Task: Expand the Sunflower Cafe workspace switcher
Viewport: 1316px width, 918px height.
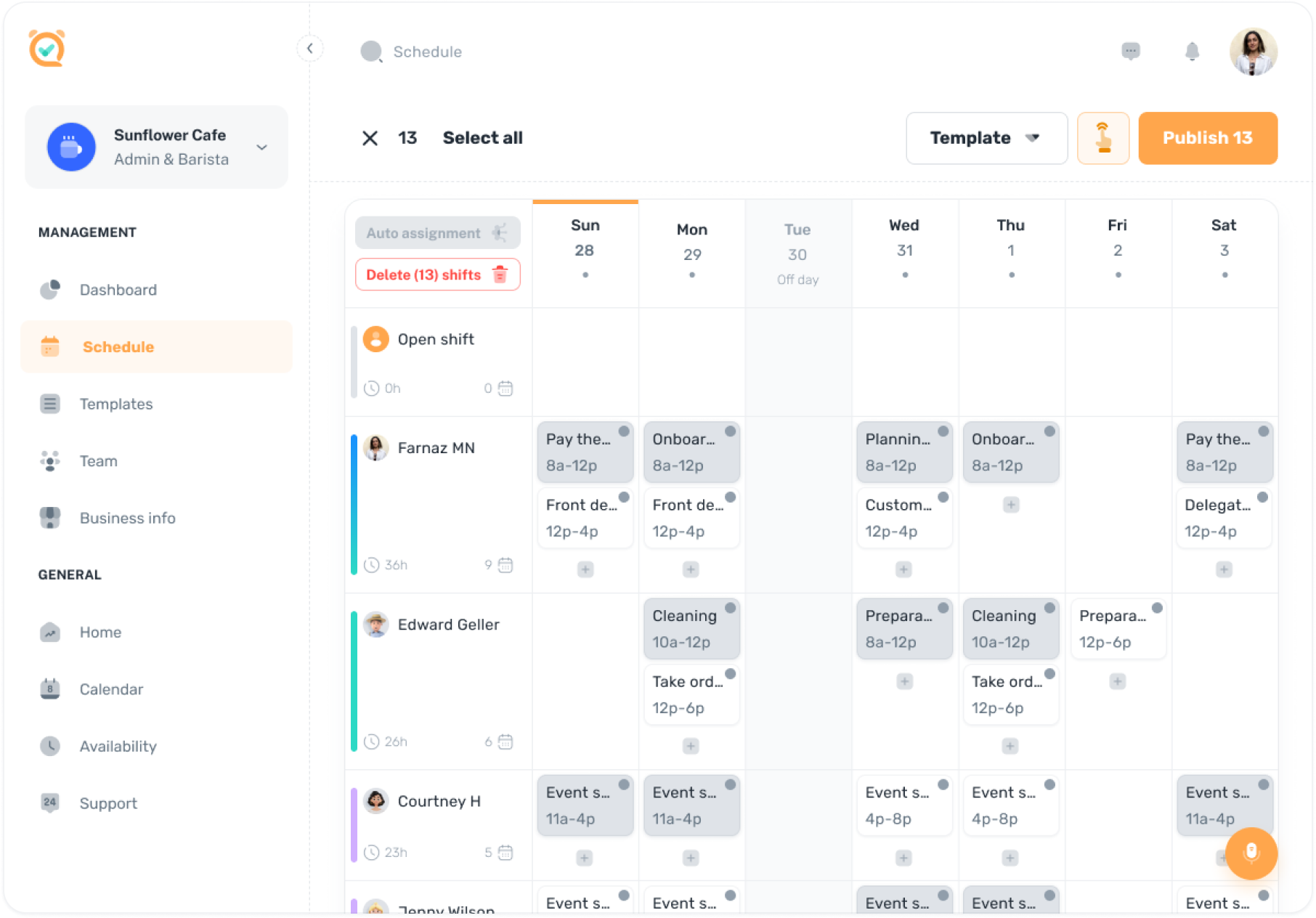Action: [261, 147]
